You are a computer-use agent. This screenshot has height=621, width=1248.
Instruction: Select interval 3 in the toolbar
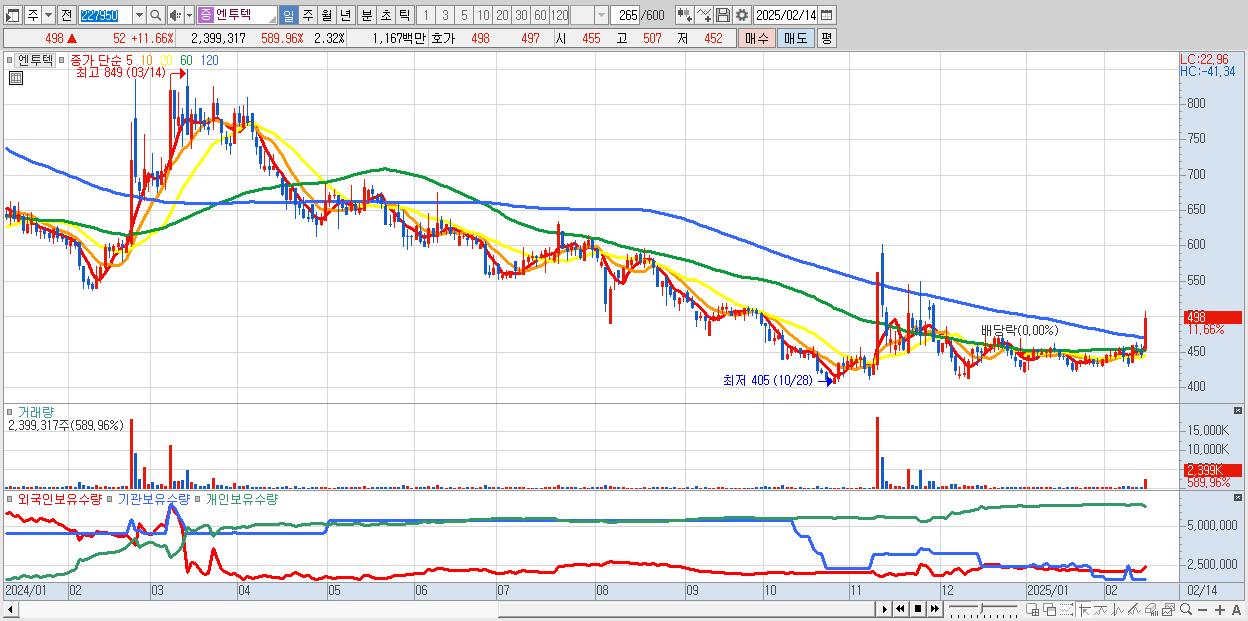pos(445,15)
